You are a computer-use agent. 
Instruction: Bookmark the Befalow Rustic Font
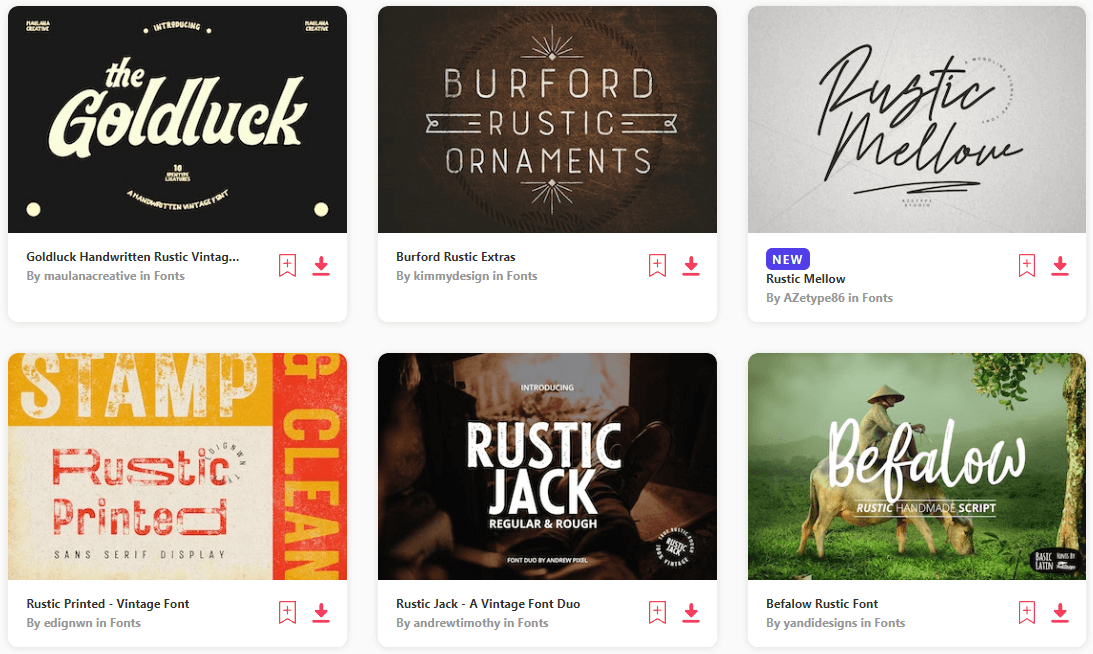pyautogui.click(x=1027, y=612)
